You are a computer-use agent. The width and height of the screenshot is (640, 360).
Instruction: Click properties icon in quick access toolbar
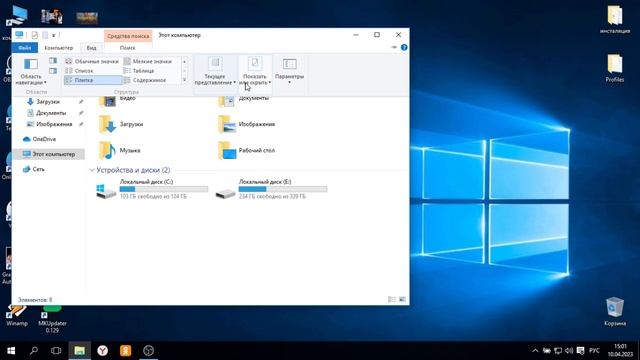tap(34, 35)
